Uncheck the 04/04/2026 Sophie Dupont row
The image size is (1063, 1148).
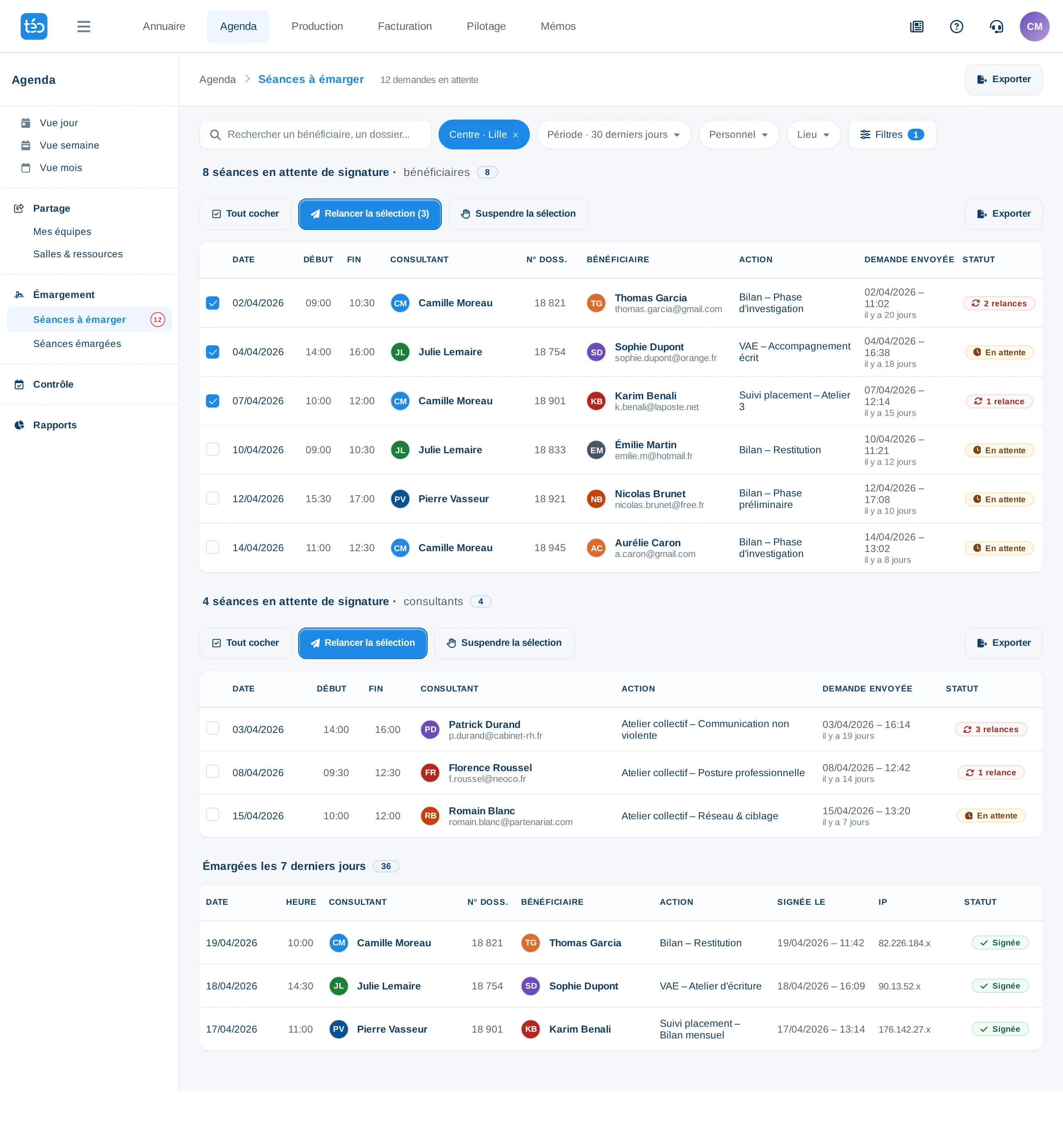coord(213,352)
